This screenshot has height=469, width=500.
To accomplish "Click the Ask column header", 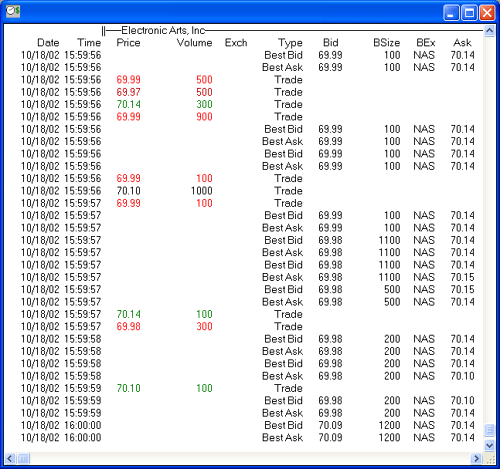I will (462, 43).
